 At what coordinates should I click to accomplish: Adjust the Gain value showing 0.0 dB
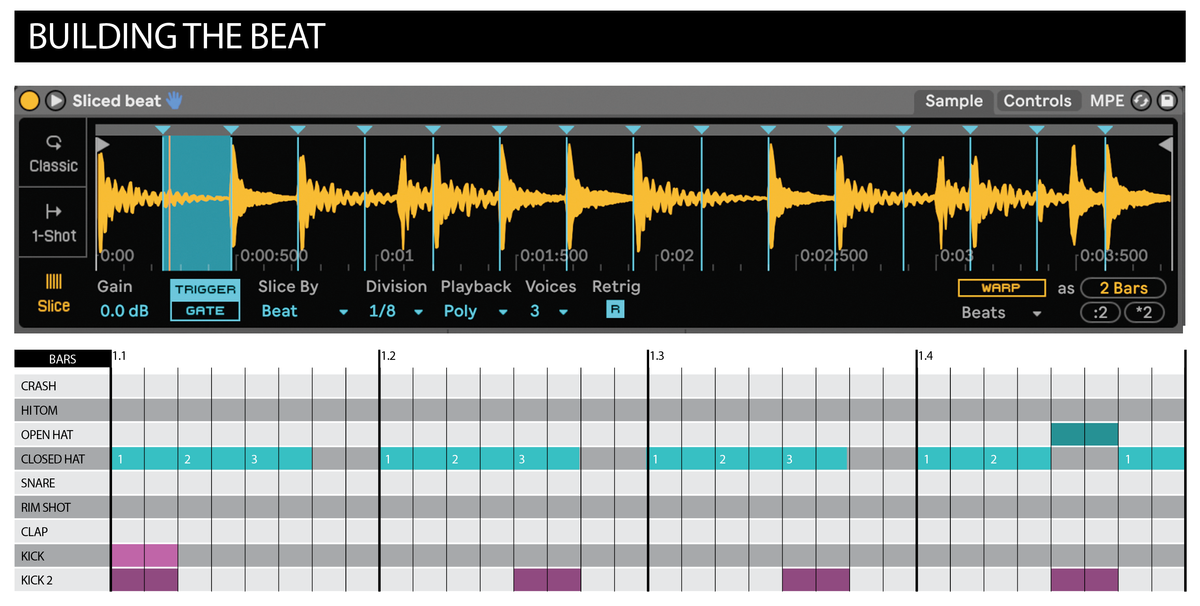(x=122, y=311)
